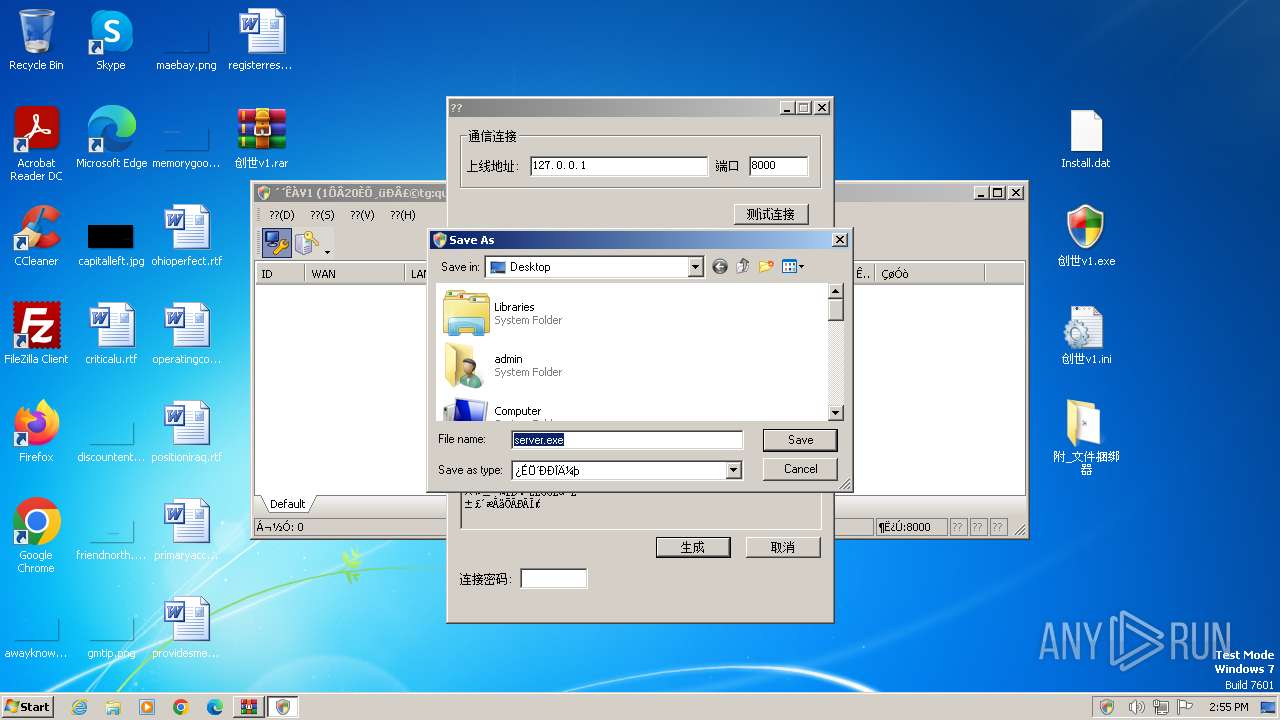Click the computer-with-key toolbar icon
Viewport: 1280px width, 720px height.
(x=277, y=243)
